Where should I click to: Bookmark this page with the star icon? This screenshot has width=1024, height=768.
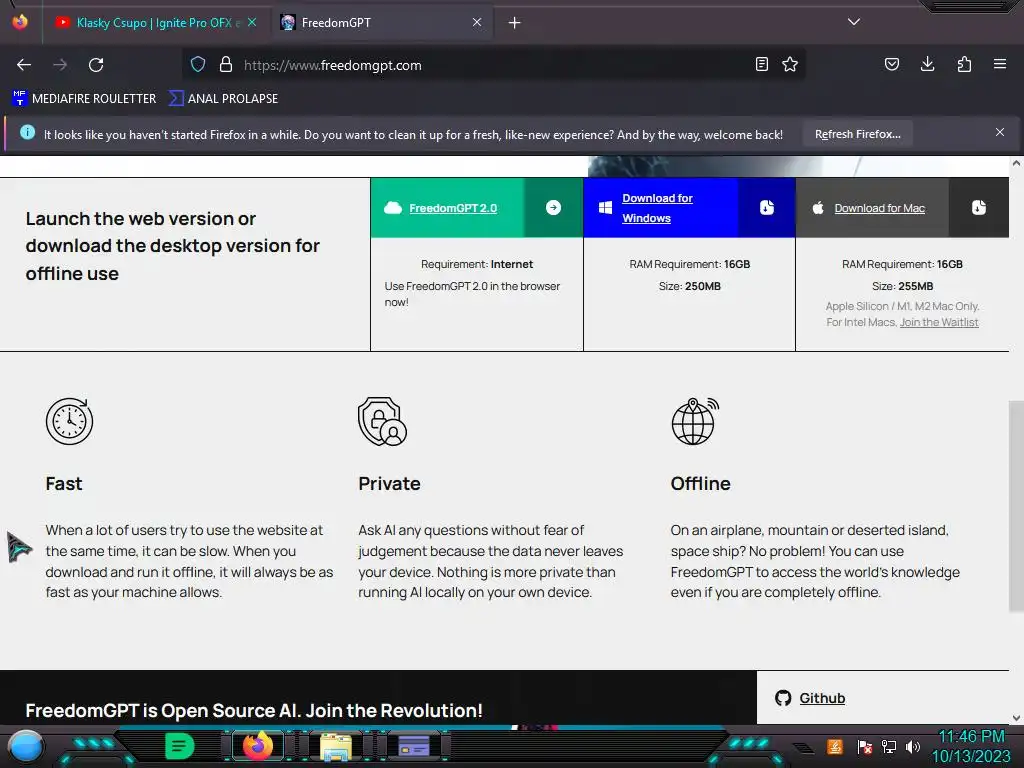point(790,64)
